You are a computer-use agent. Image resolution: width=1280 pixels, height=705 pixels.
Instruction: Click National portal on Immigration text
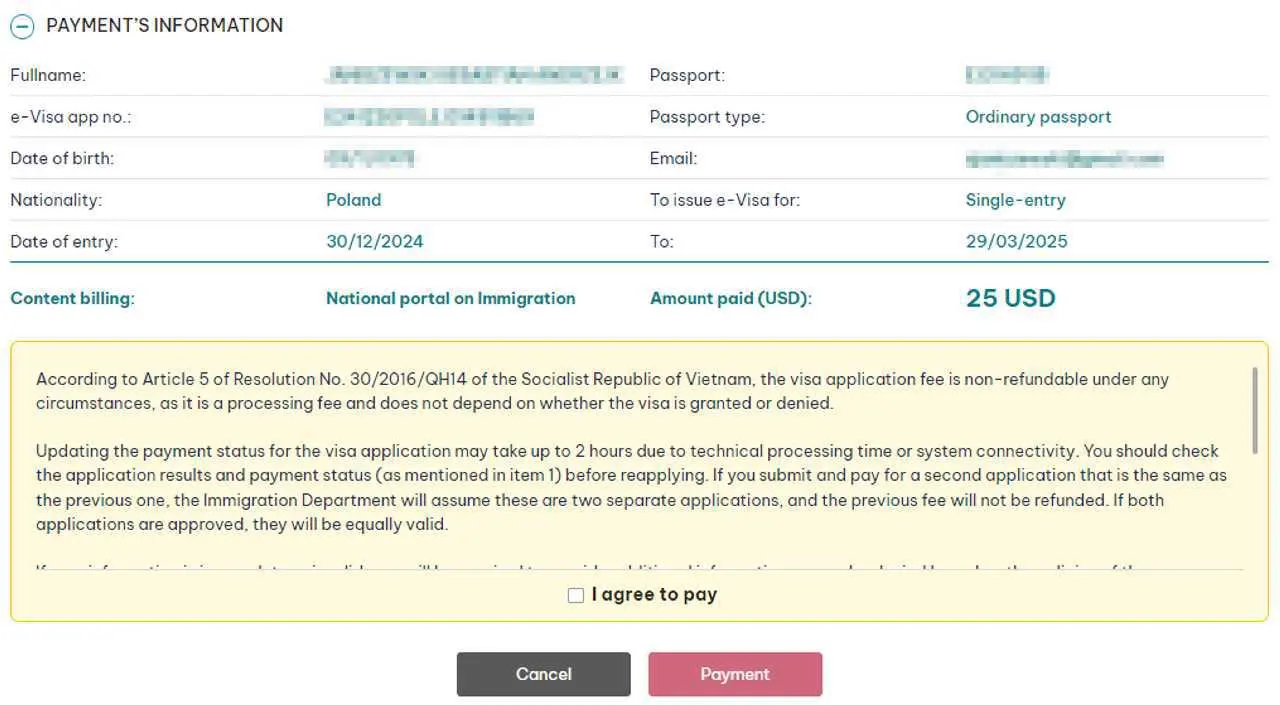click(x=451, y=298)
